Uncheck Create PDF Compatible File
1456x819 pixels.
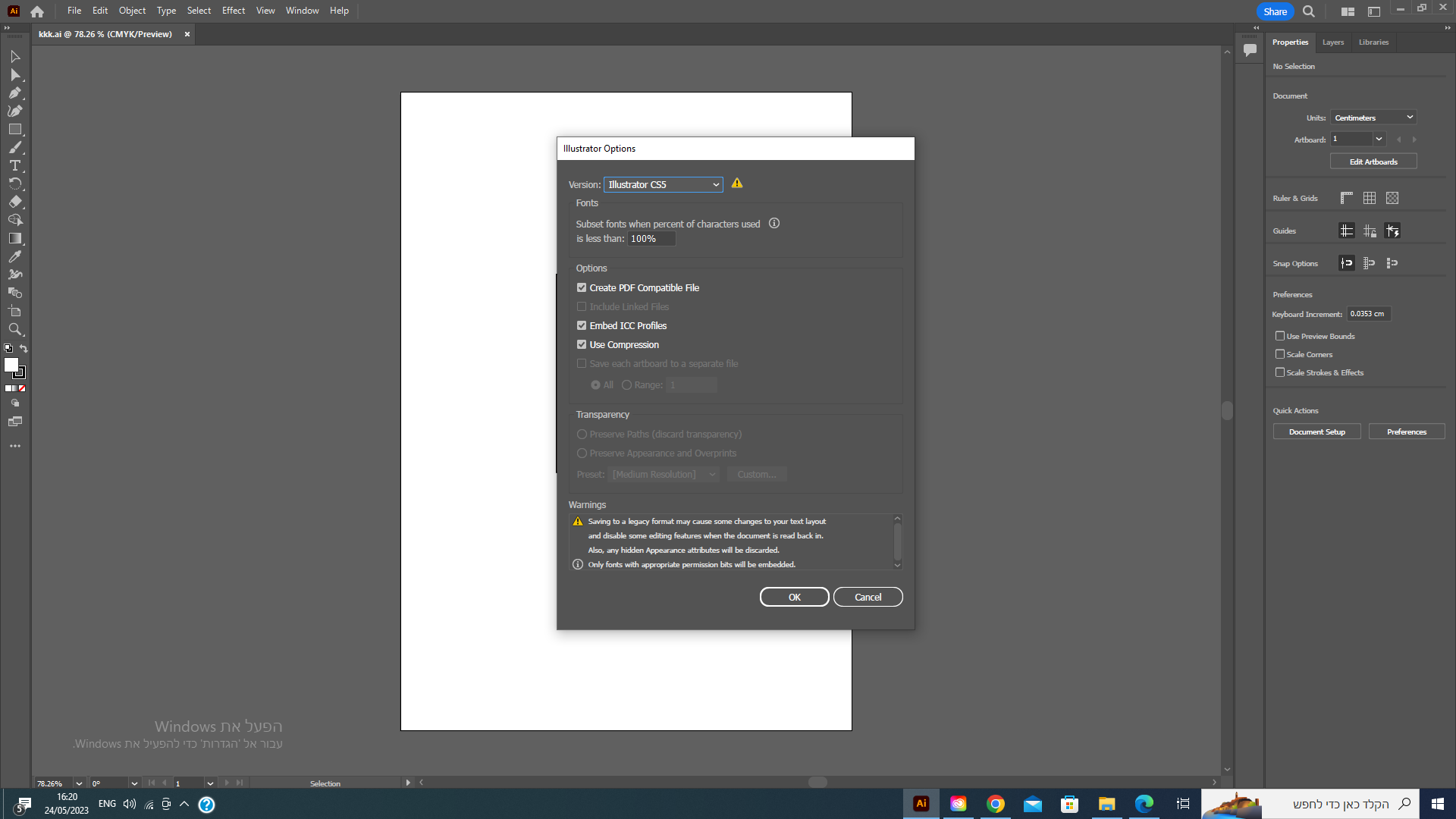582,288
